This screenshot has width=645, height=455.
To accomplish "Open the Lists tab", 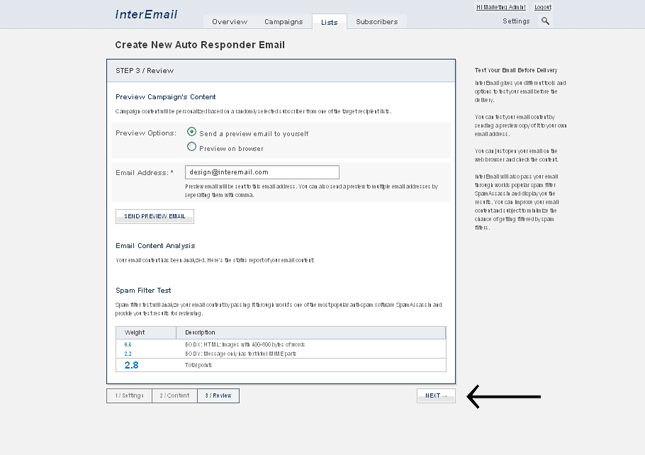I will 329,21.
